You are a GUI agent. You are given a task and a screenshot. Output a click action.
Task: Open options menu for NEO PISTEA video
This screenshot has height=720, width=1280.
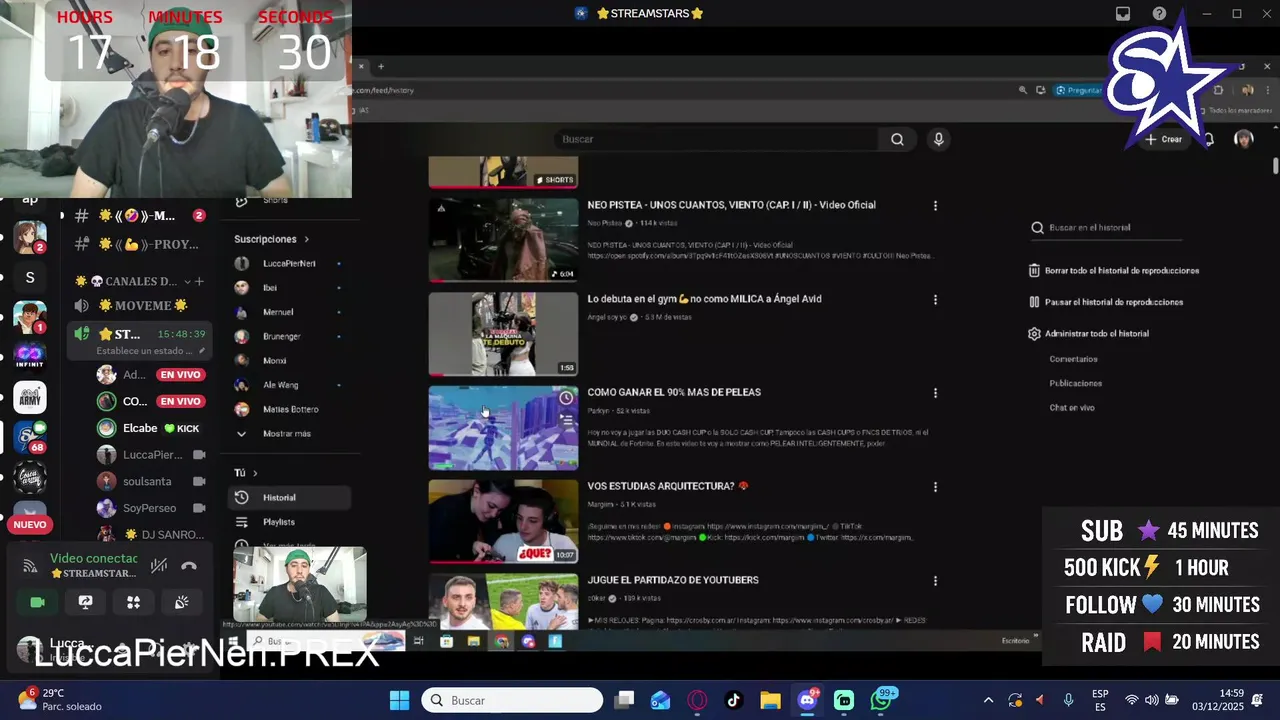coord(935,206)
